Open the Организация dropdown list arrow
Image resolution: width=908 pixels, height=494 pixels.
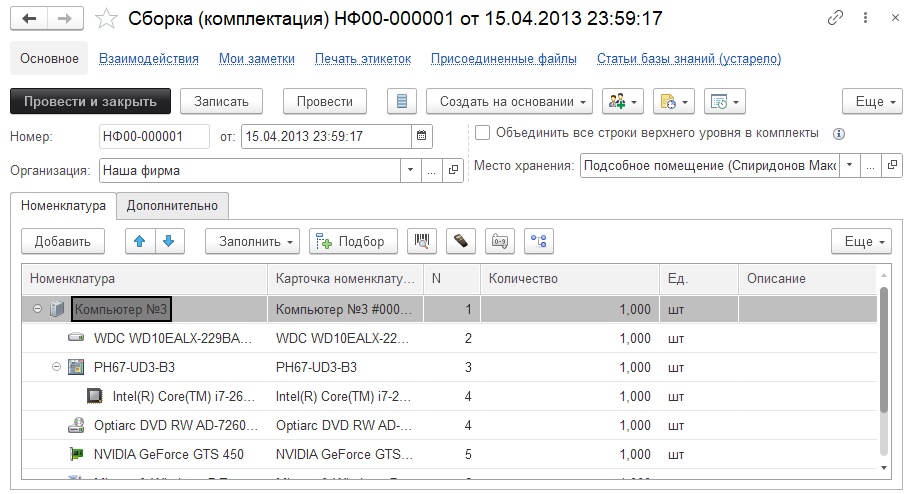[410, 170]
